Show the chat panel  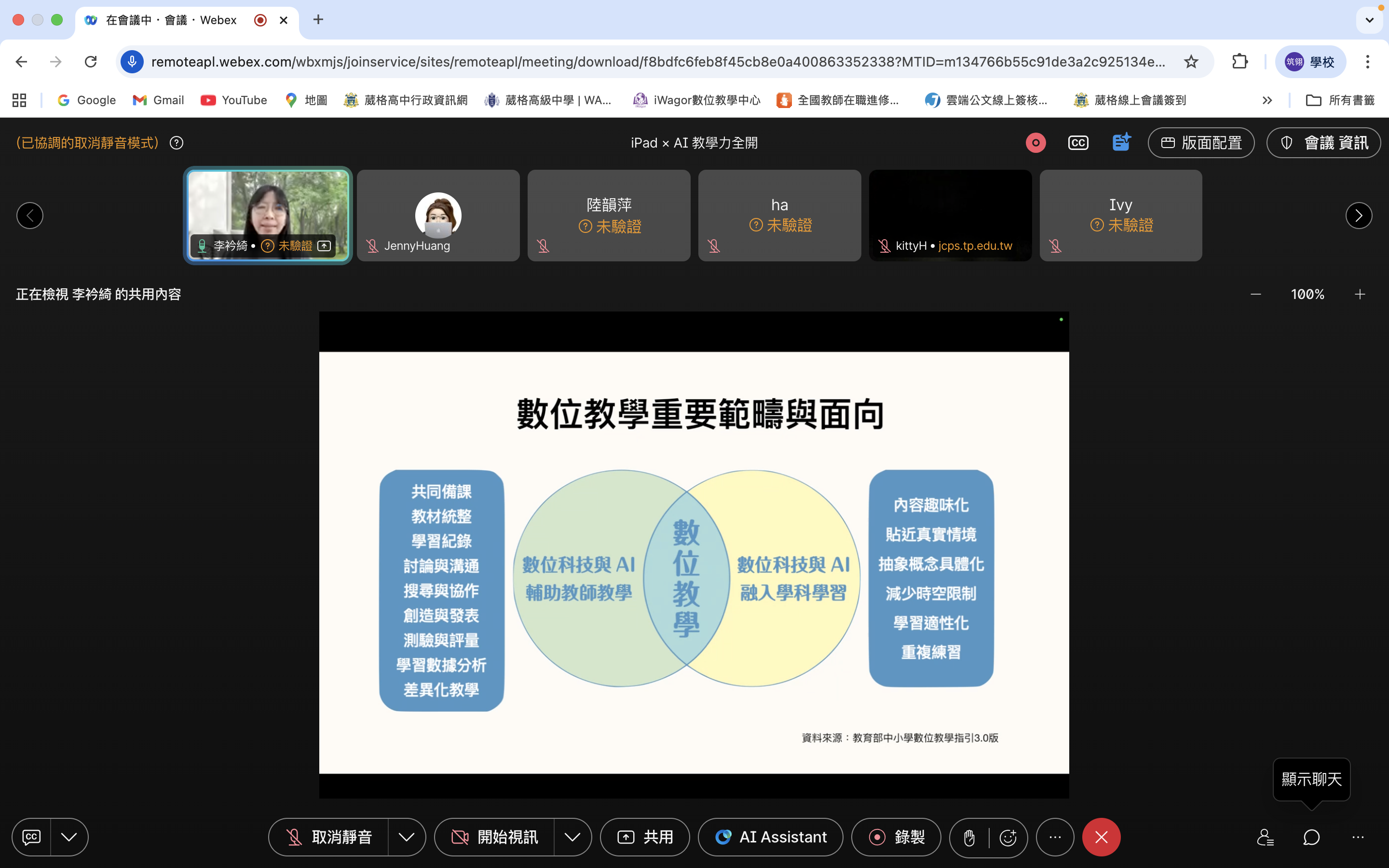point(1311,837)
